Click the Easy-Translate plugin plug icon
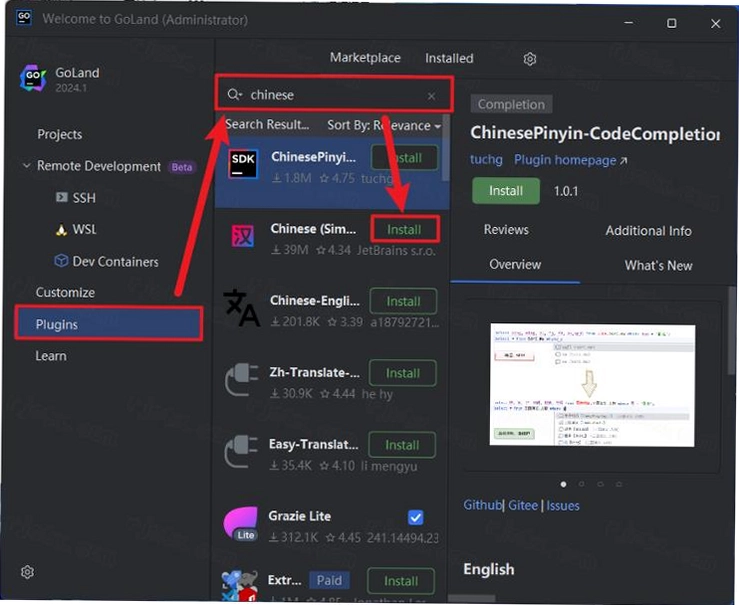Viewport: 739px width, 605px height. click(241, 452)
